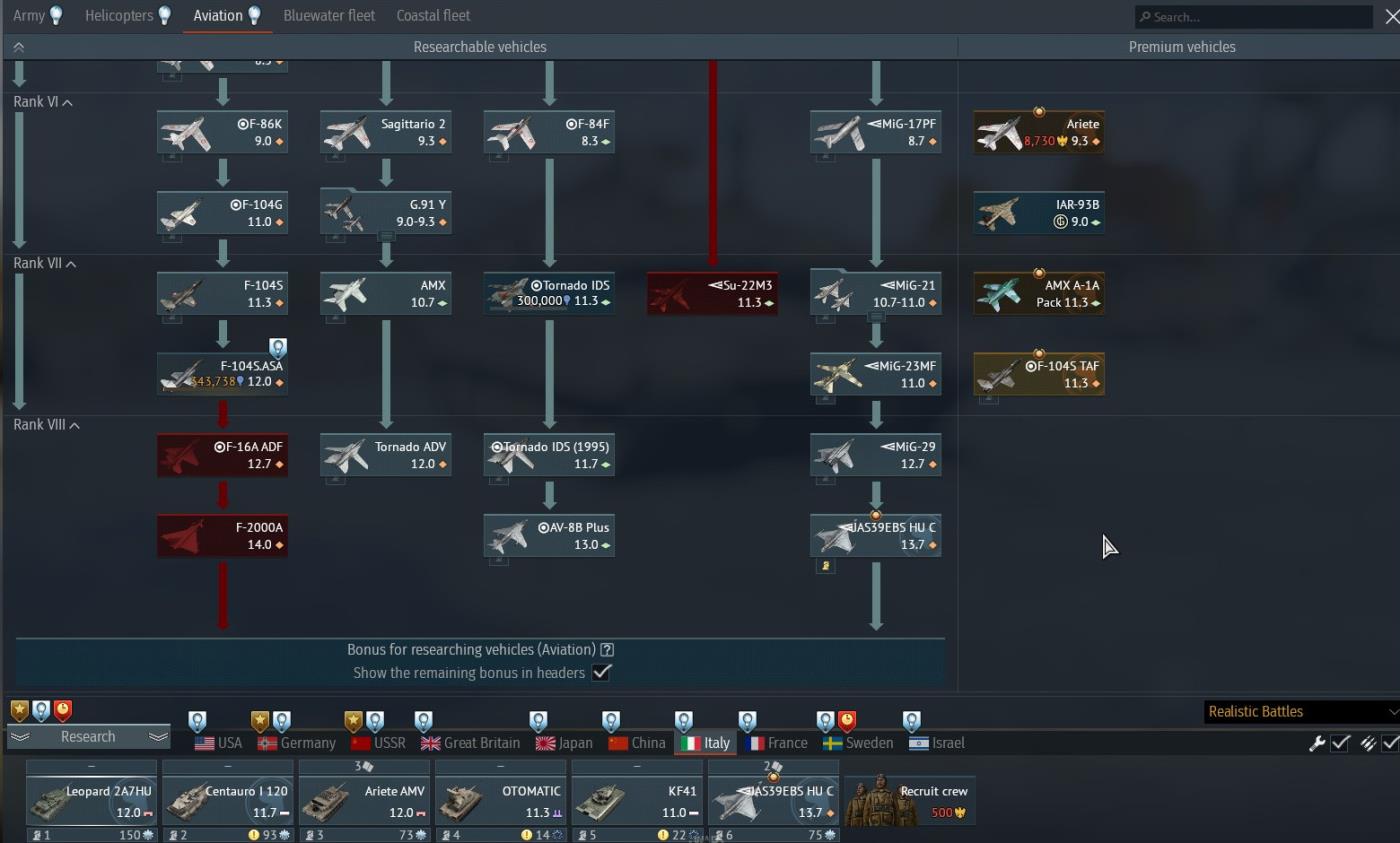
Task: Collapse the Rank VI section
Action: click(44, 102)
